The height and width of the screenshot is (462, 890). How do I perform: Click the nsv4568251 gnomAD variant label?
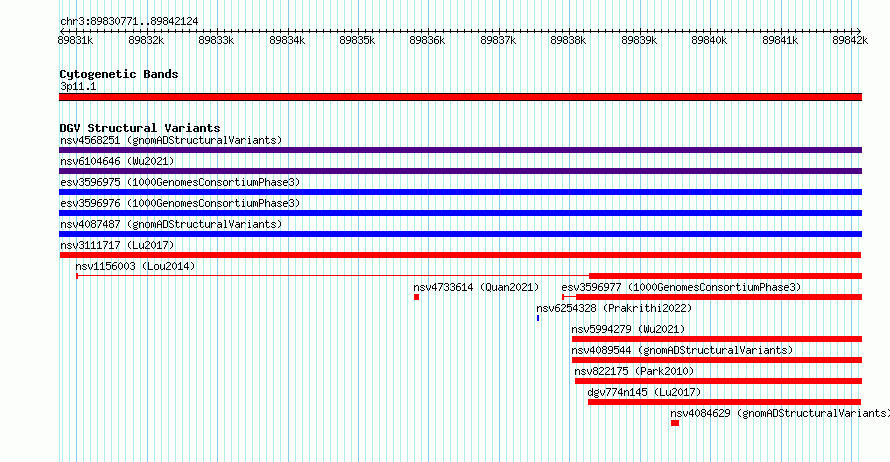[x=171, y=140]
